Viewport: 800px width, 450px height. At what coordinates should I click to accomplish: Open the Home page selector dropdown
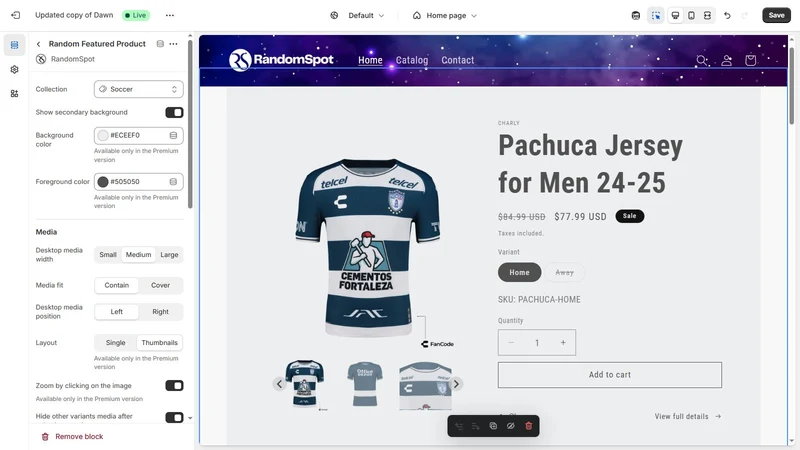coord(444,15)
